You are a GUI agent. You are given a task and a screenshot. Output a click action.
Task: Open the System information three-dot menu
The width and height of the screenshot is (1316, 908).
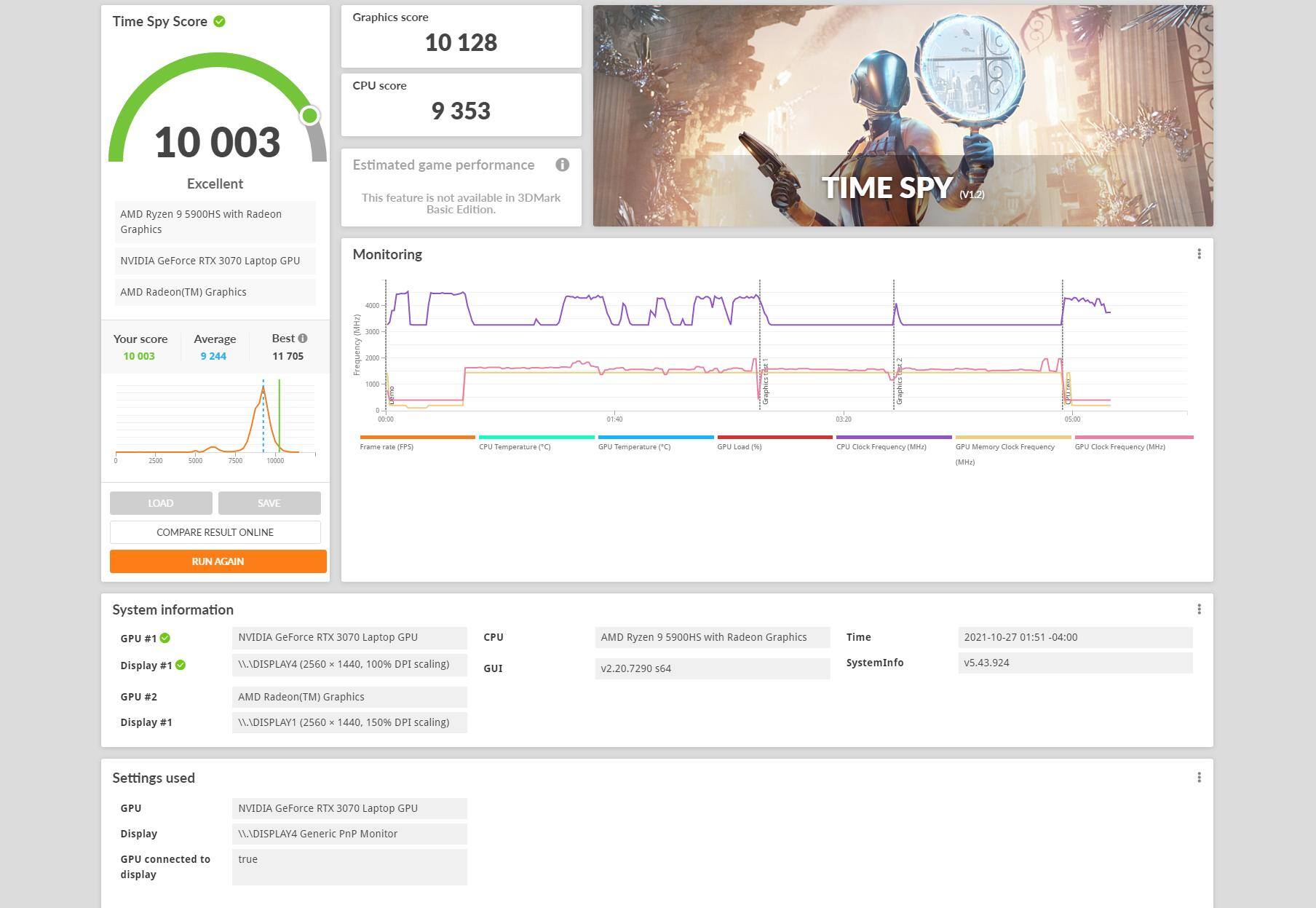pyautogui.click(x=1199, y=609)
